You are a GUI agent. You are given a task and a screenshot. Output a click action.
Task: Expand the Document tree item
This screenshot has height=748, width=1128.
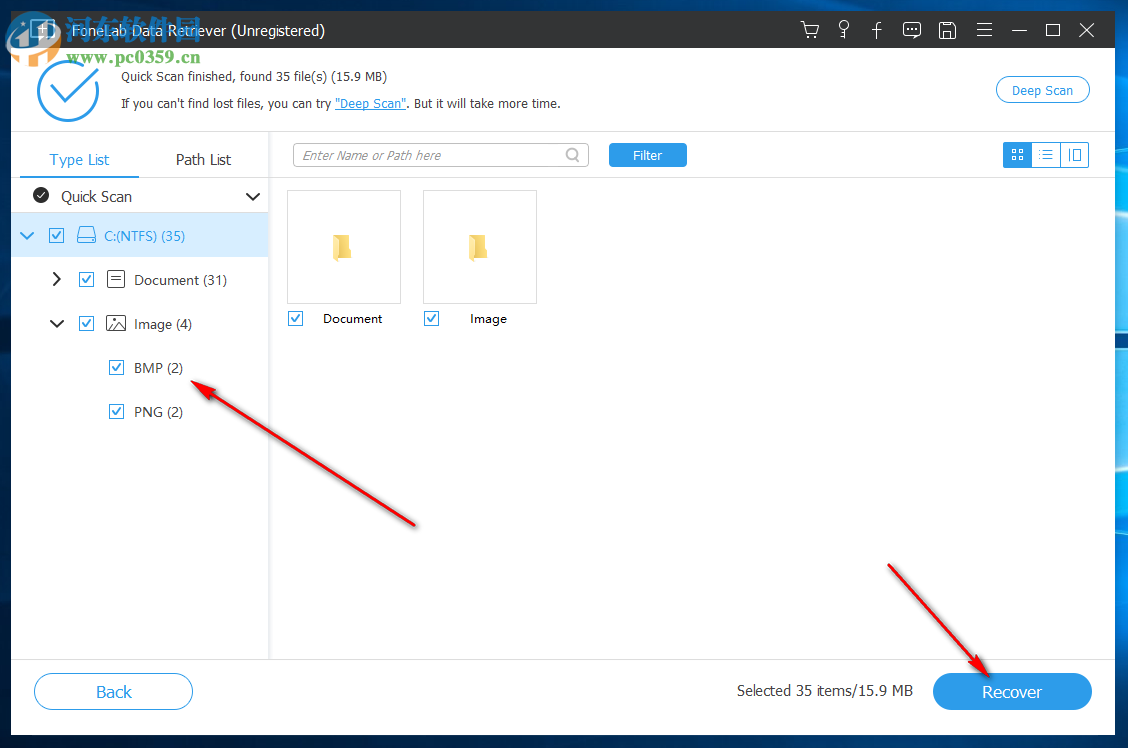[56, 279]
